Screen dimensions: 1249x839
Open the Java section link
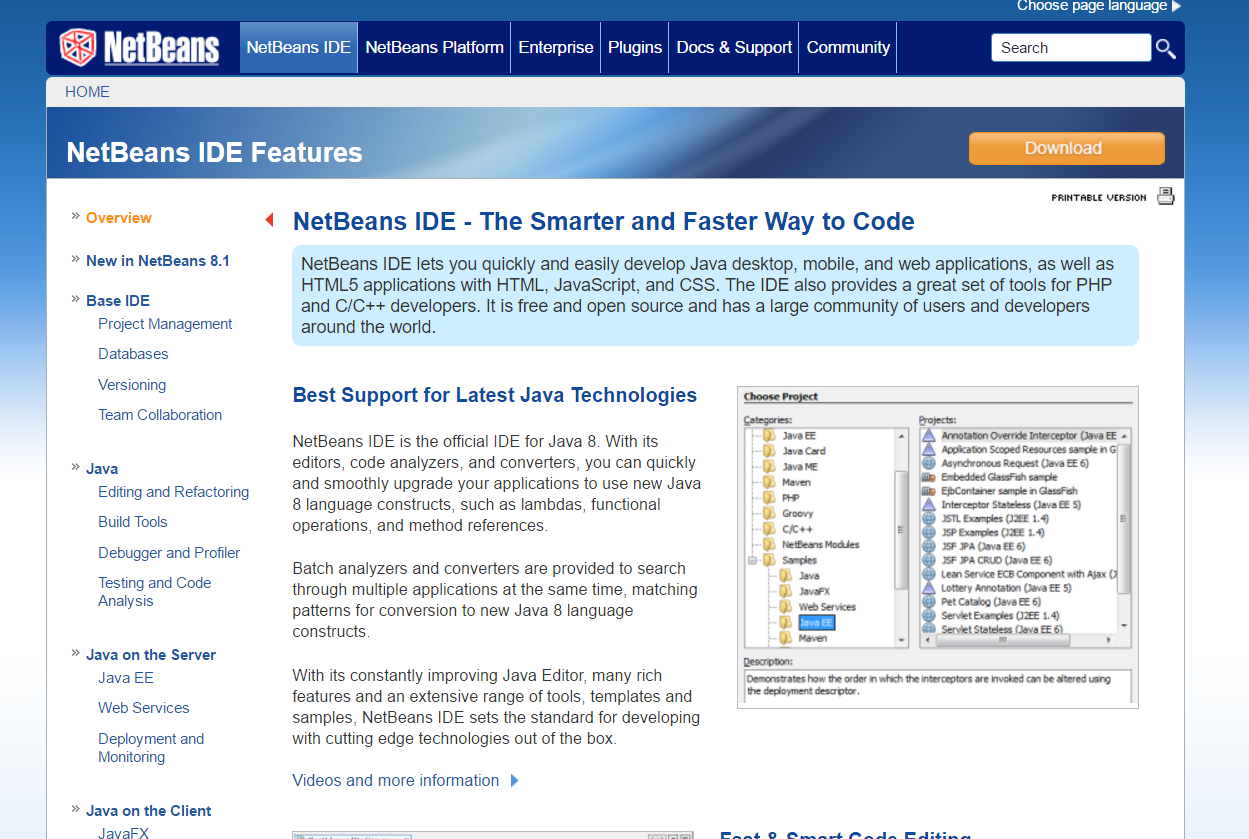pyautogui.click(x=102, y=469)
